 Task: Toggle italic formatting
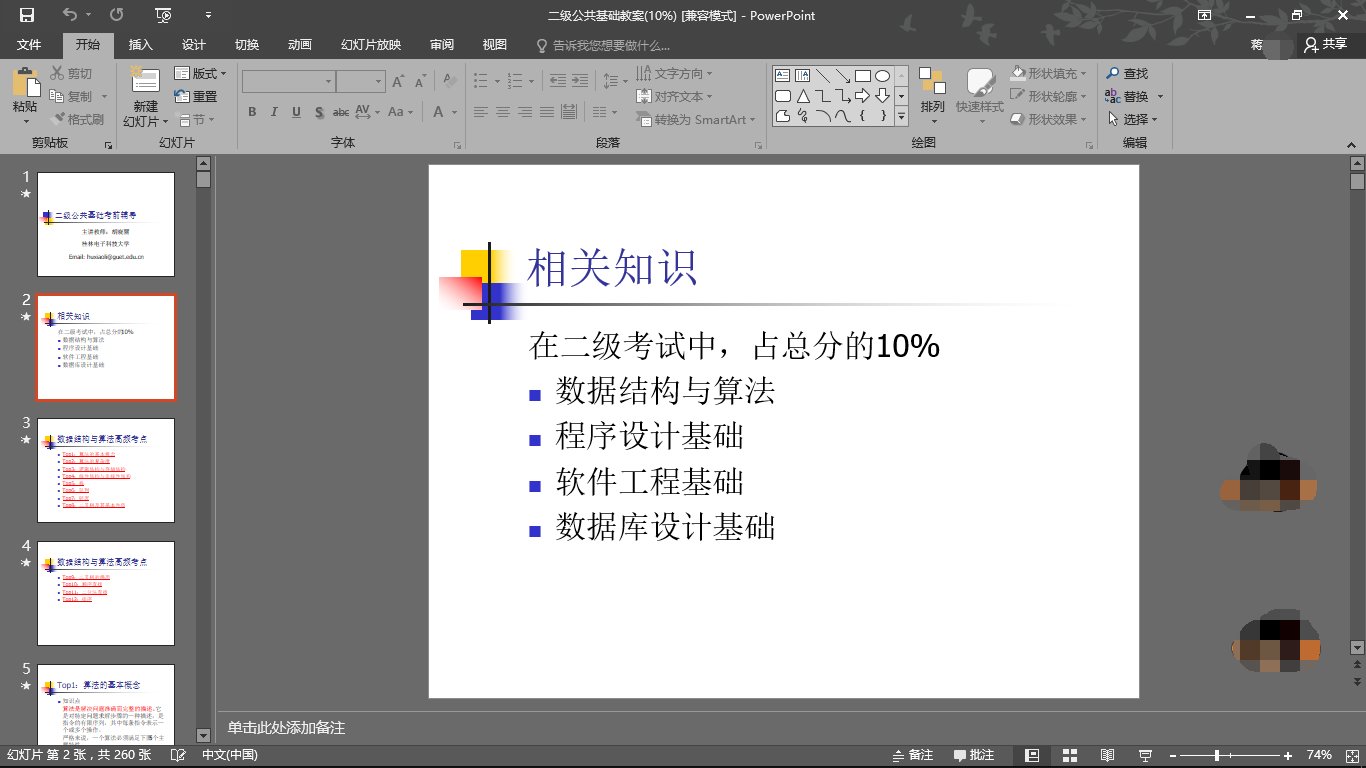273,112
